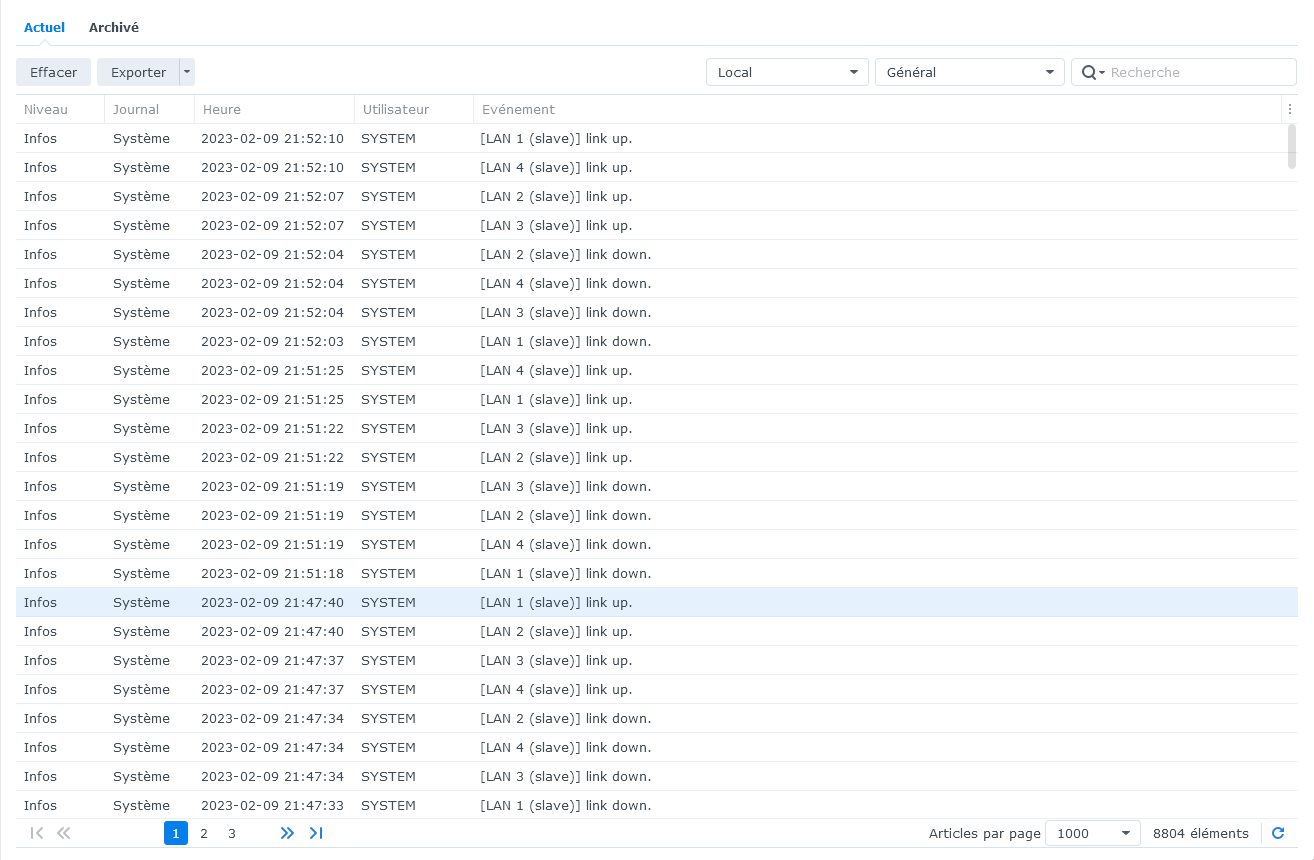Click the first page arrow icon

[x=37, y=833]
